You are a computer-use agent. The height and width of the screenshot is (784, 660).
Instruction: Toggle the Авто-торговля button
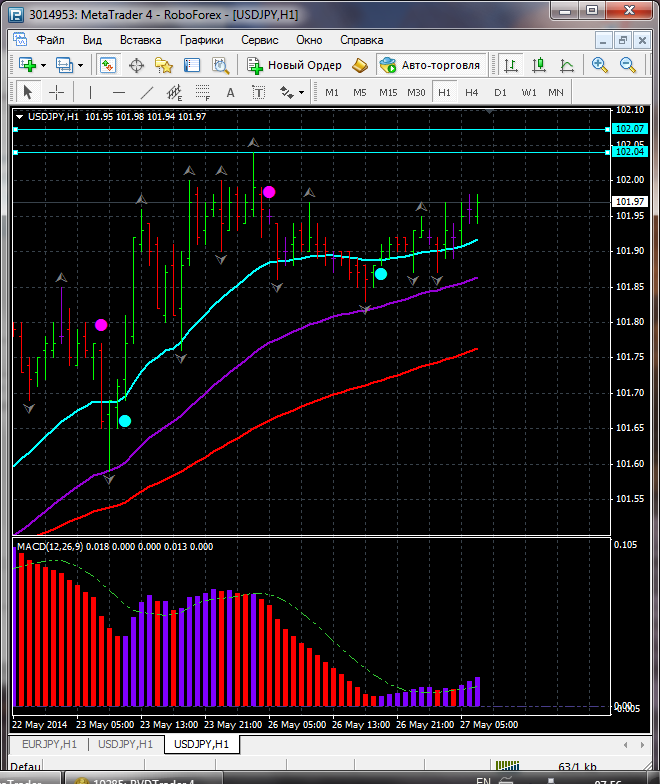pyautogui.click(x=431, y=65)
